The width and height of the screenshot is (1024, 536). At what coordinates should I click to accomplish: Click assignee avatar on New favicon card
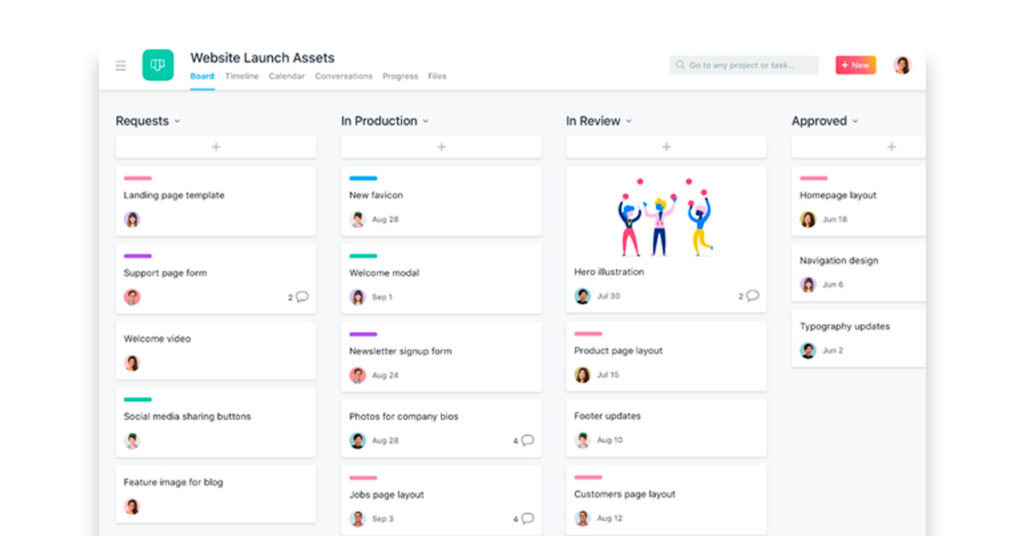pos(357,219)
